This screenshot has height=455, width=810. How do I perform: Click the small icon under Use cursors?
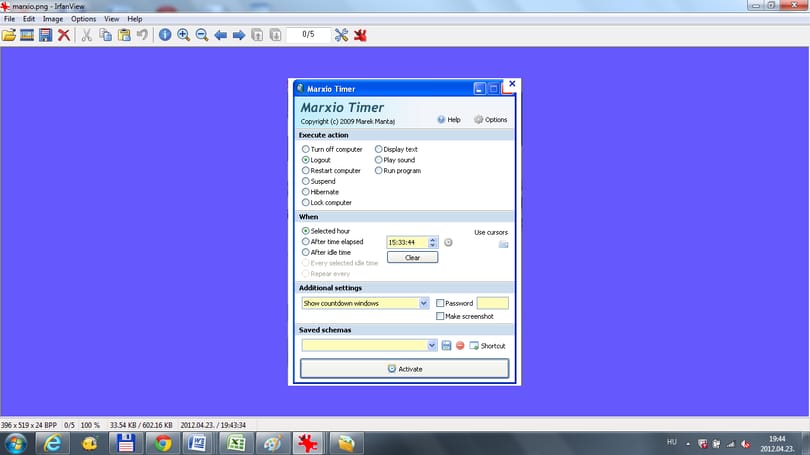pos(503,244)
